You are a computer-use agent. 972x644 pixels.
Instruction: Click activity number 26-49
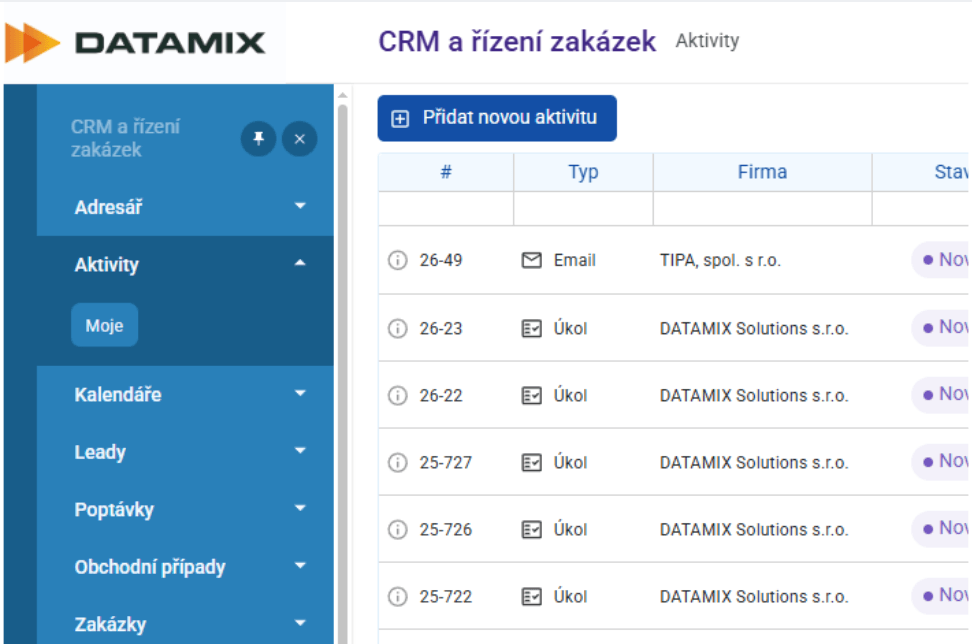click(x=441, y=260)
